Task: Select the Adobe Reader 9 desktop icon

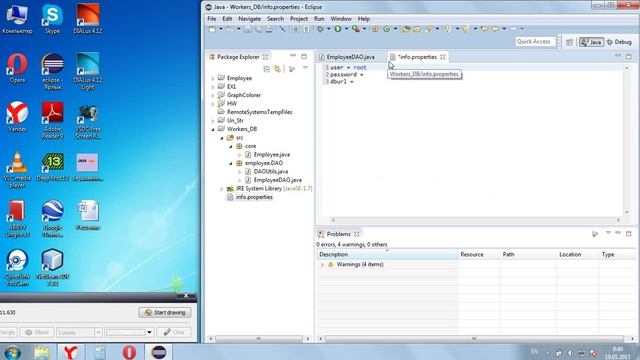Action: click(52, 120)
